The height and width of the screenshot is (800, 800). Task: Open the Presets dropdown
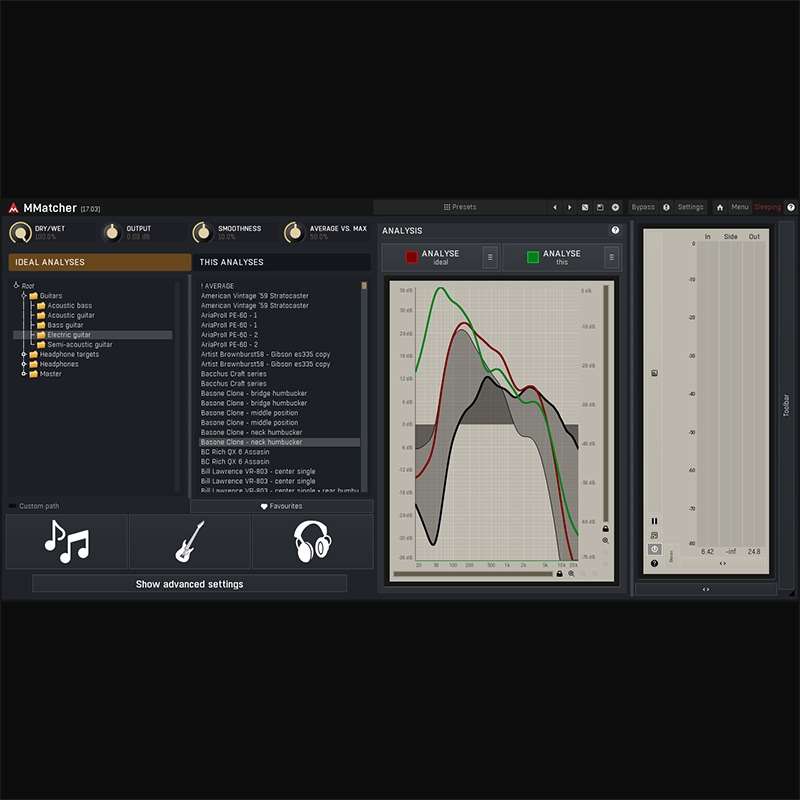point(460,207)
